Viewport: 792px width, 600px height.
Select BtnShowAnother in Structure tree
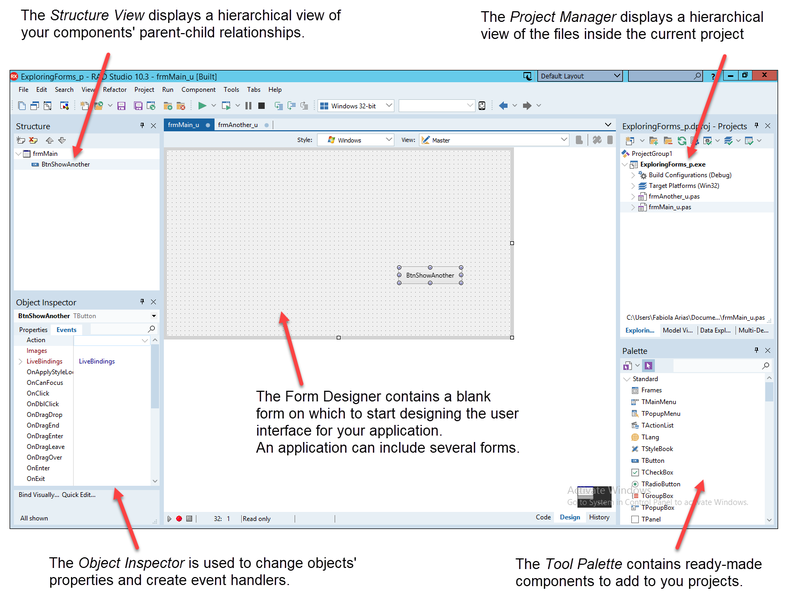pyautogui.click(x=61, y=165)
